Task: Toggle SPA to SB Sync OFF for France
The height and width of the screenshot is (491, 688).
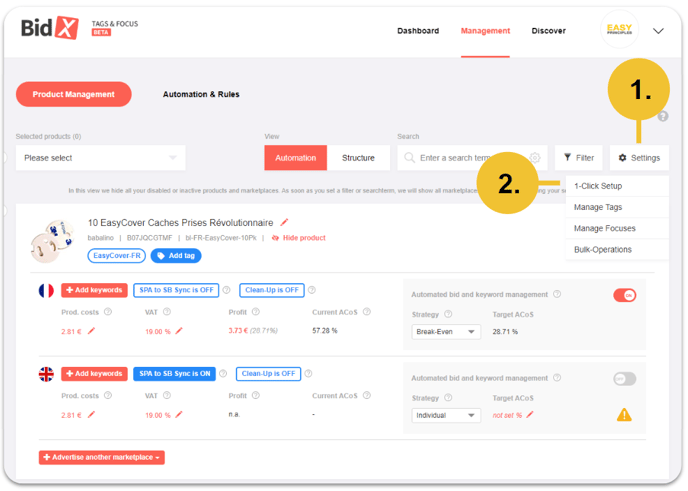Action: coord(176,290)
